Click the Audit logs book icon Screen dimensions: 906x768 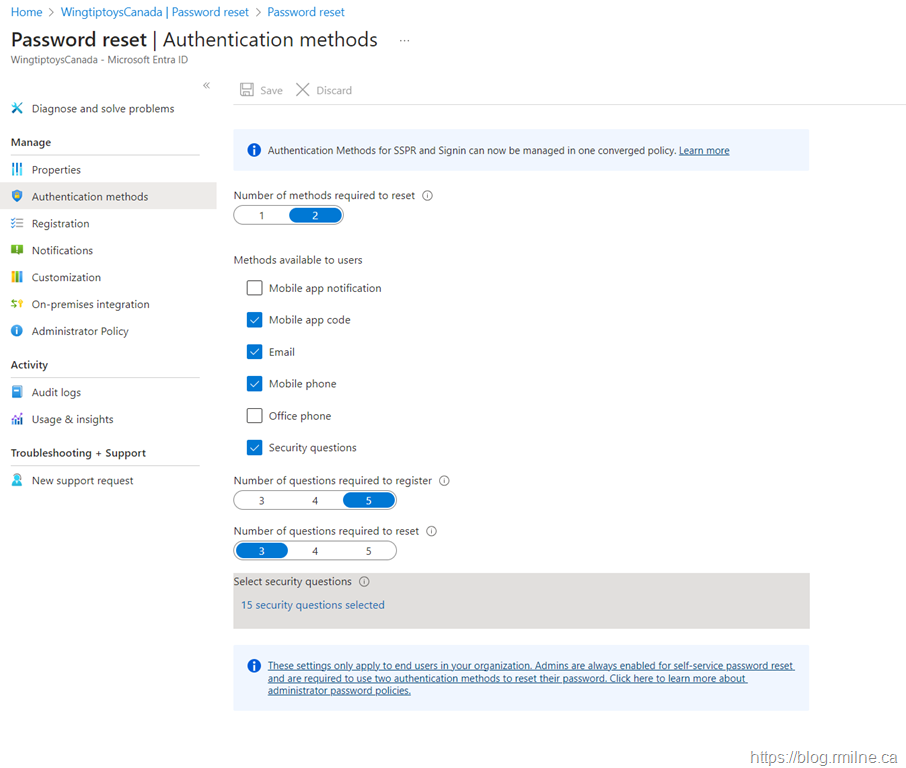17,393
